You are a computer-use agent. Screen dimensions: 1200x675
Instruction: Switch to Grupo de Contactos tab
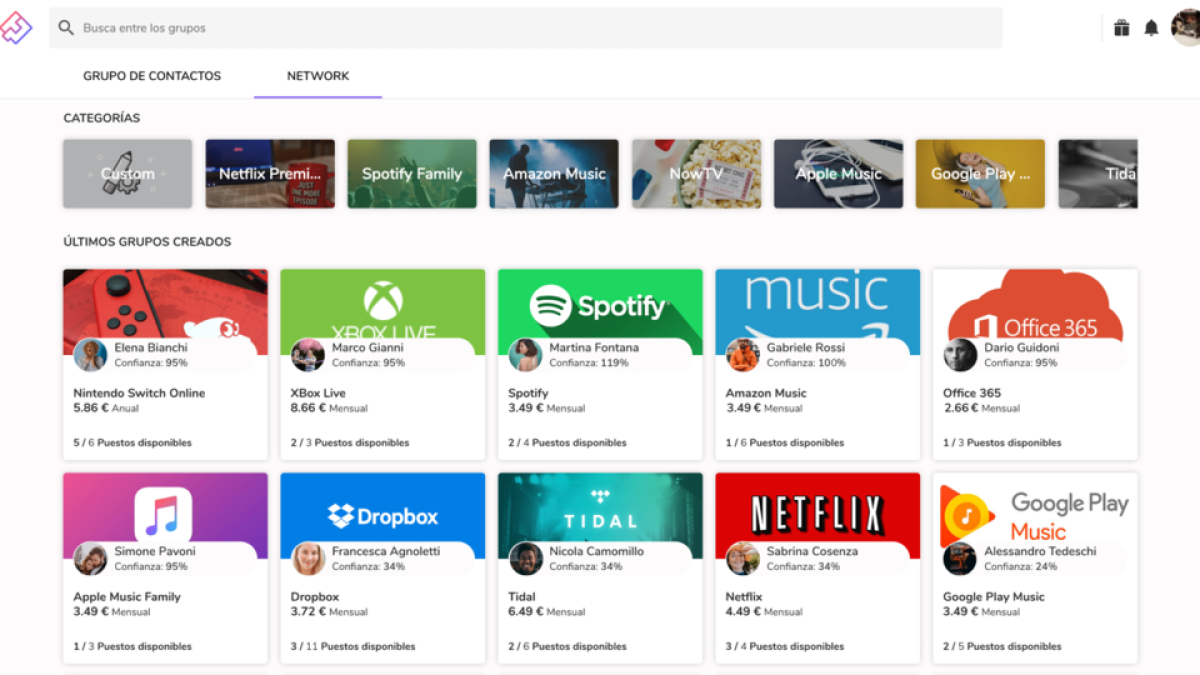152,76
